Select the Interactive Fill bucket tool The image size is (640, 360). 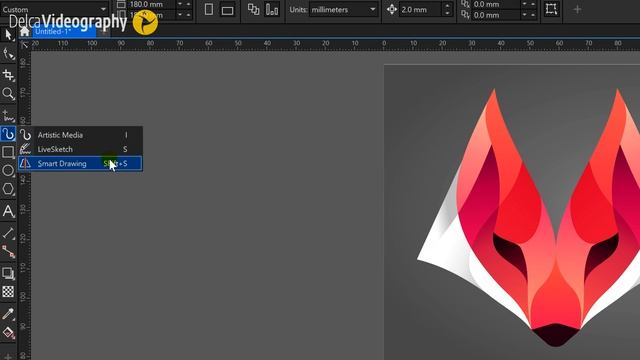click(8, 333)
